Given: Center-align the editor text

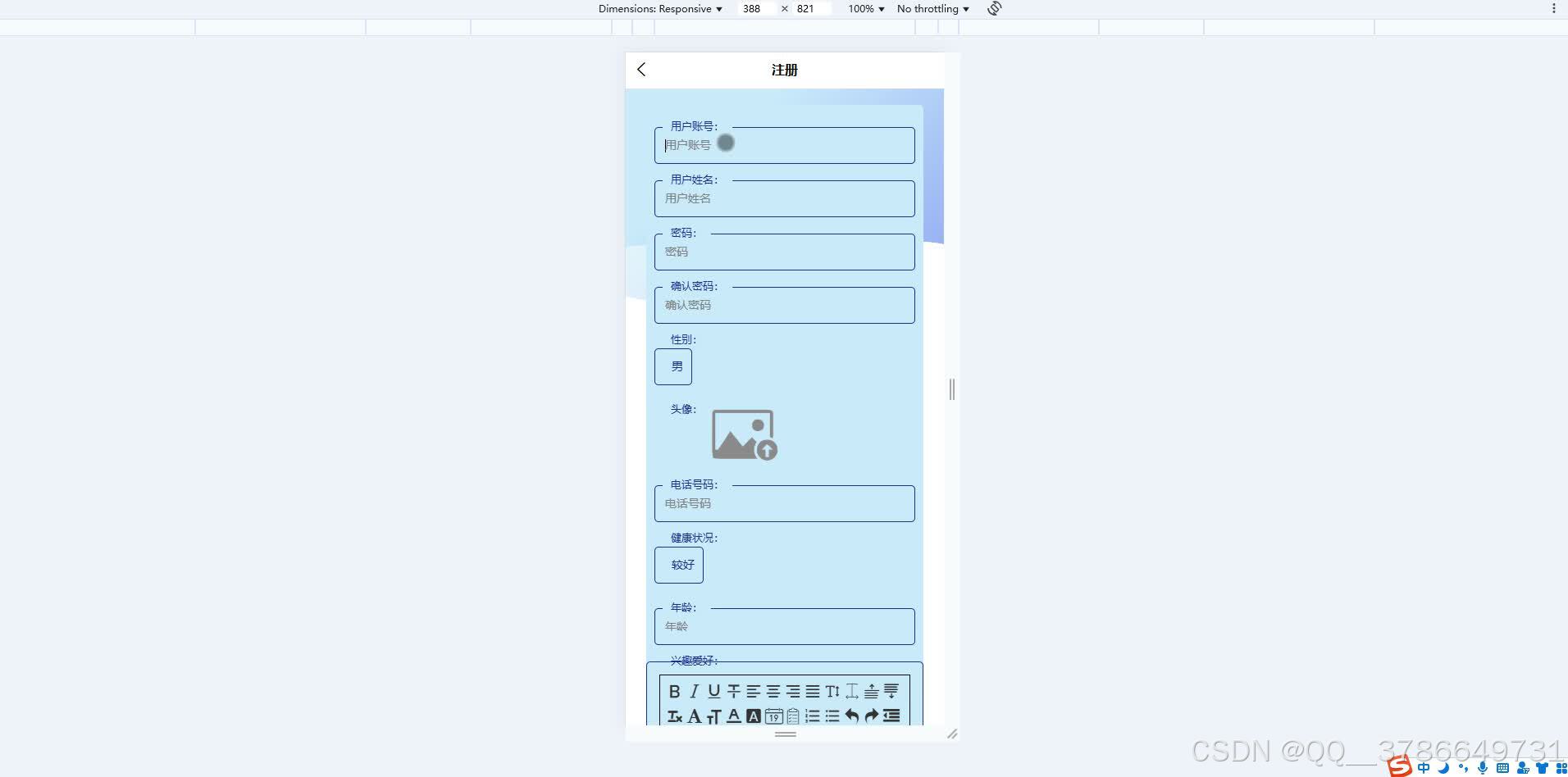Looking at the screenshot, I should (x=773, y=692).
